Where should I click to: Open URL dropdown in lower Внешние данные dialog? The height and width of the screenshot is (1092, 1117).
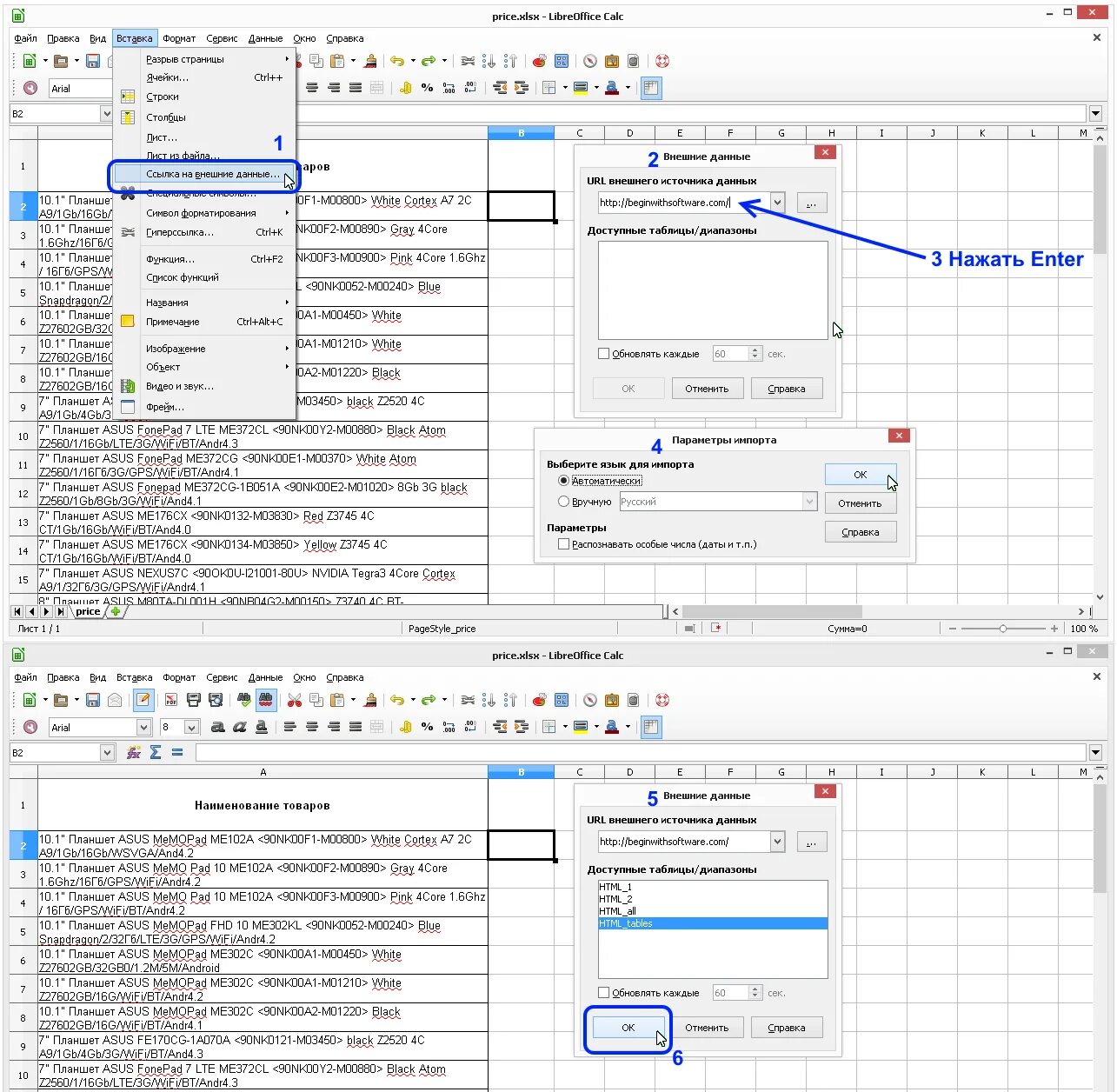point(777,842)
